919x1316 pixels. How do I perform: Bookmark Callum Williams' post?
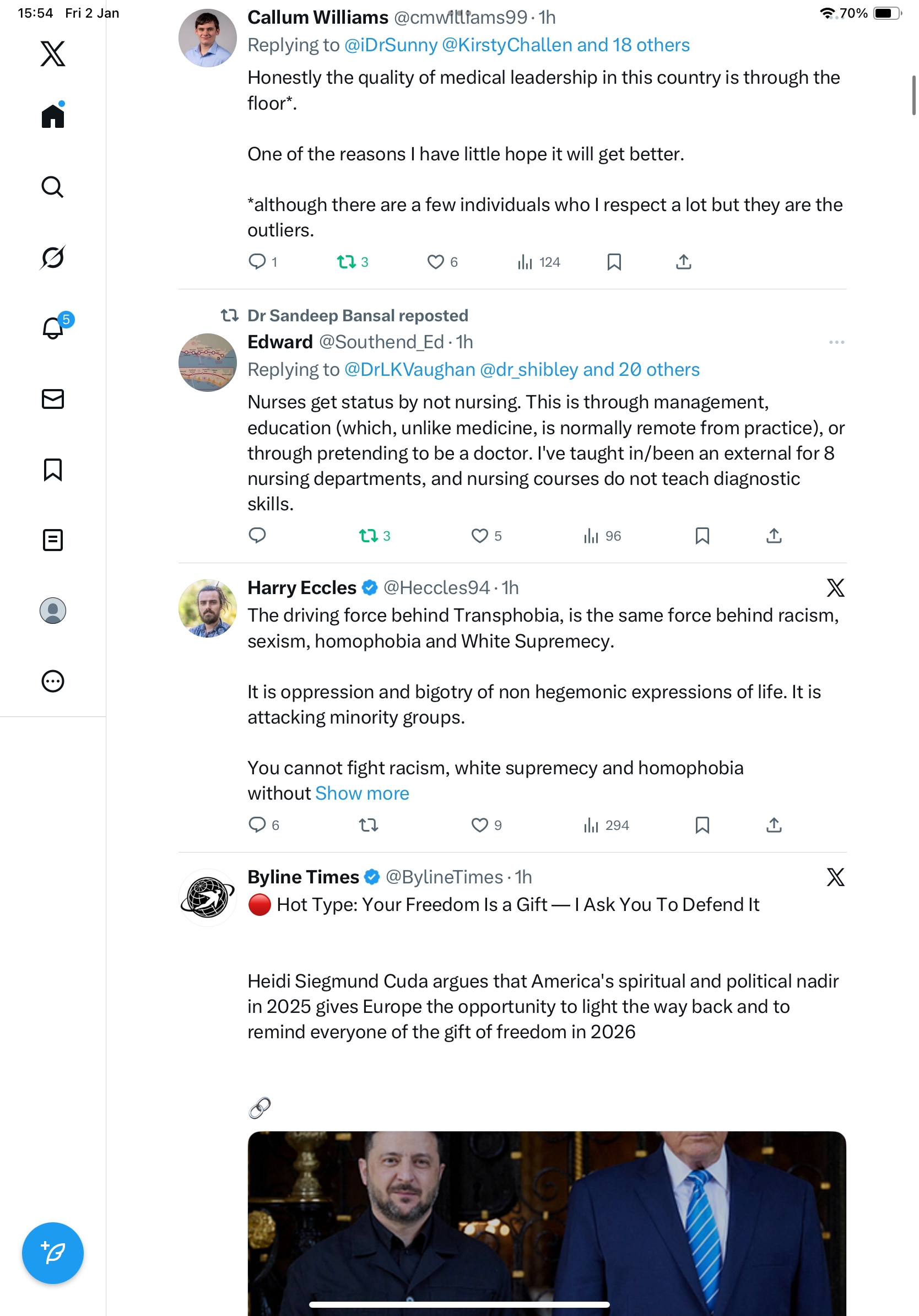coord(614,262)
